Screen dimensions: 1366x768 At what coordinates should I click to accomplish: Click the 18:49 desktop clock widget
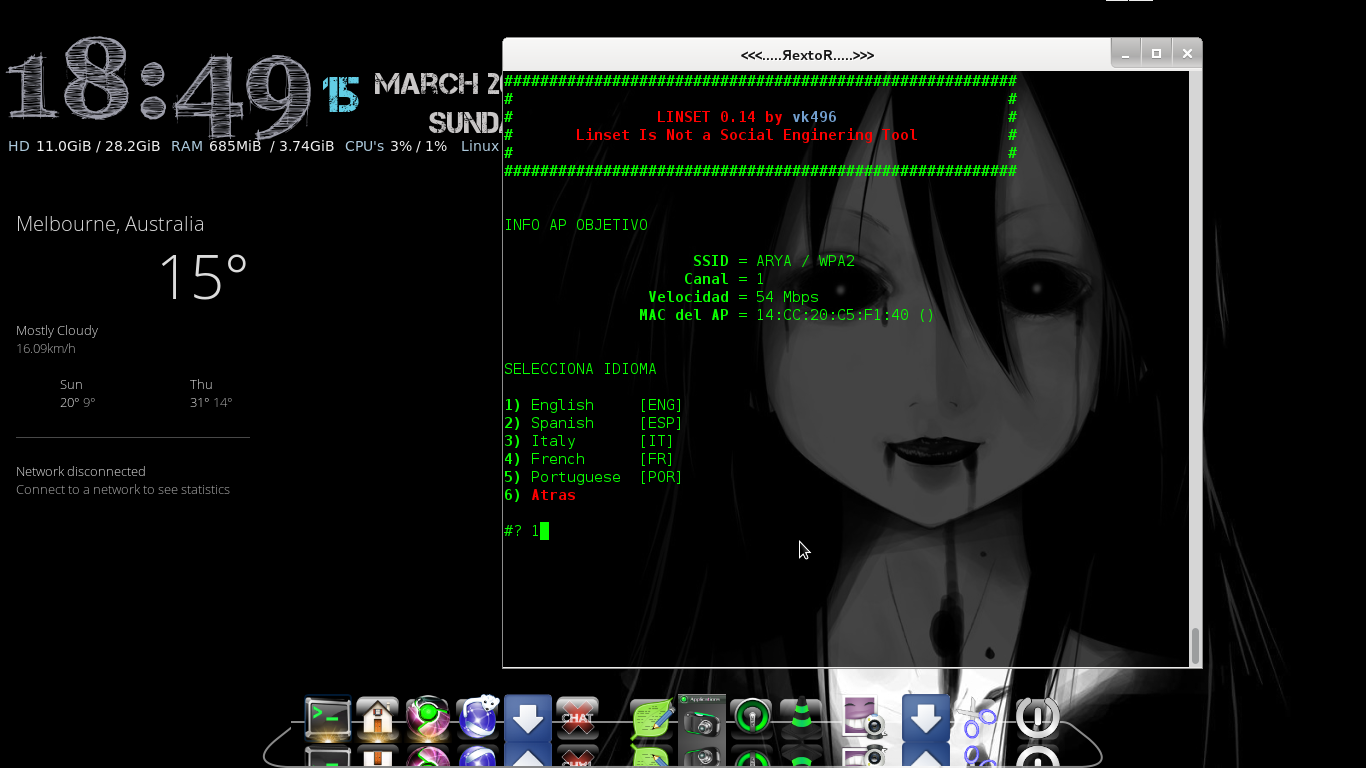click(160, 88)
